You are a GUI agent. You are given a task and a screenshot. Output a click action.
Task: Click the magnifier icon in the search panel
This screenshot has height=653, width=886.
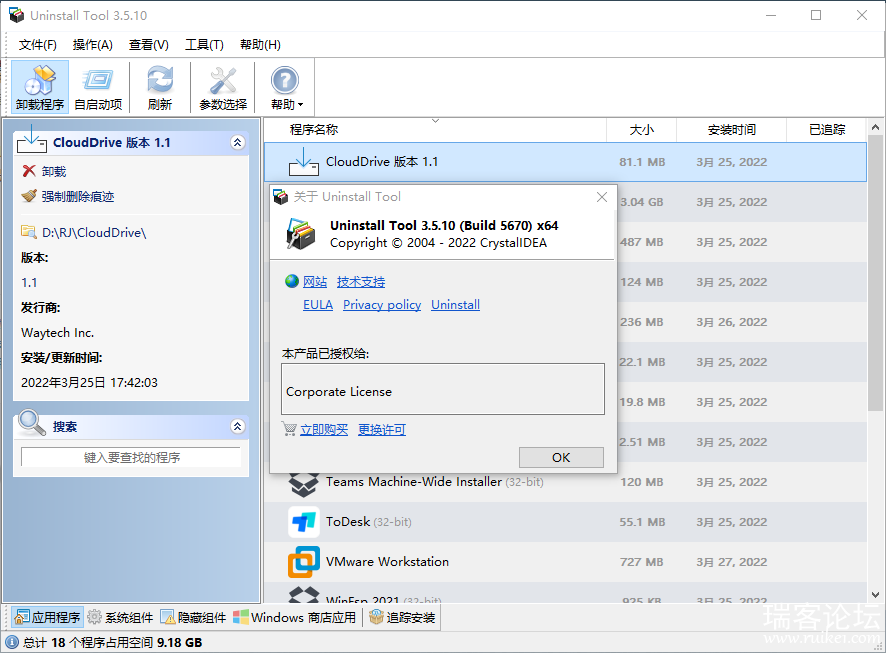(32, 423)
